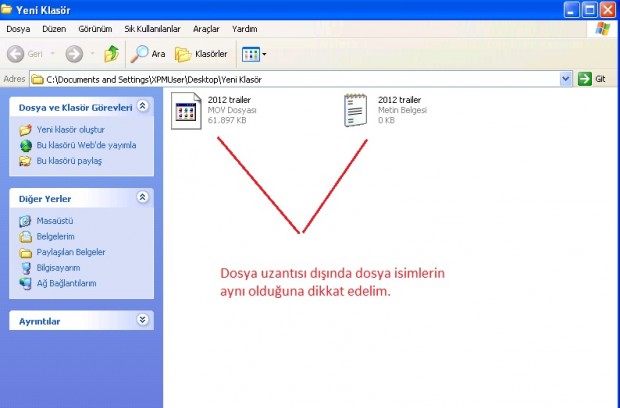Collapse the Dosya ve Klasör Görevleri panel

pyautogui.click(x=143, y=106)
